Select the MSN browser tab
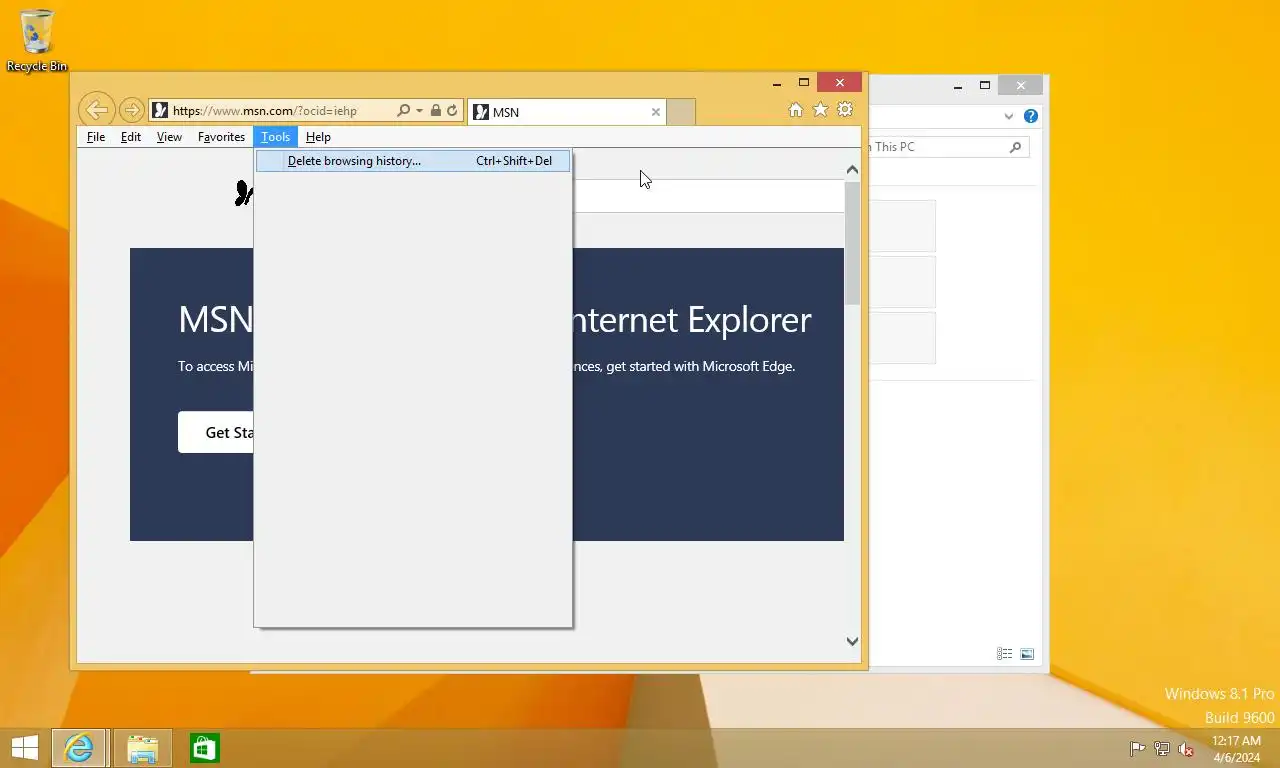1280x768 pixels. tap(567, 112)
